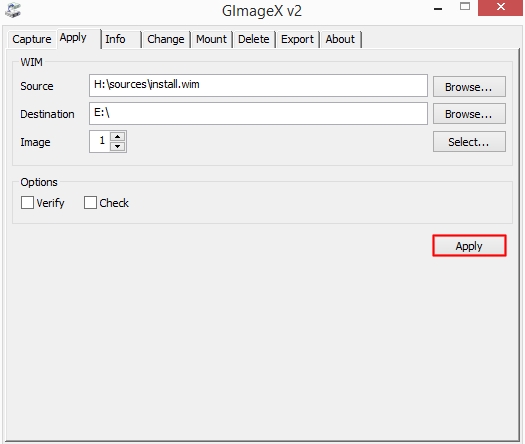Screen dimensions: 525x444
Task: Click the GImageX app icon in title bar
Action: pyautogui.click(x=13, y=10)
